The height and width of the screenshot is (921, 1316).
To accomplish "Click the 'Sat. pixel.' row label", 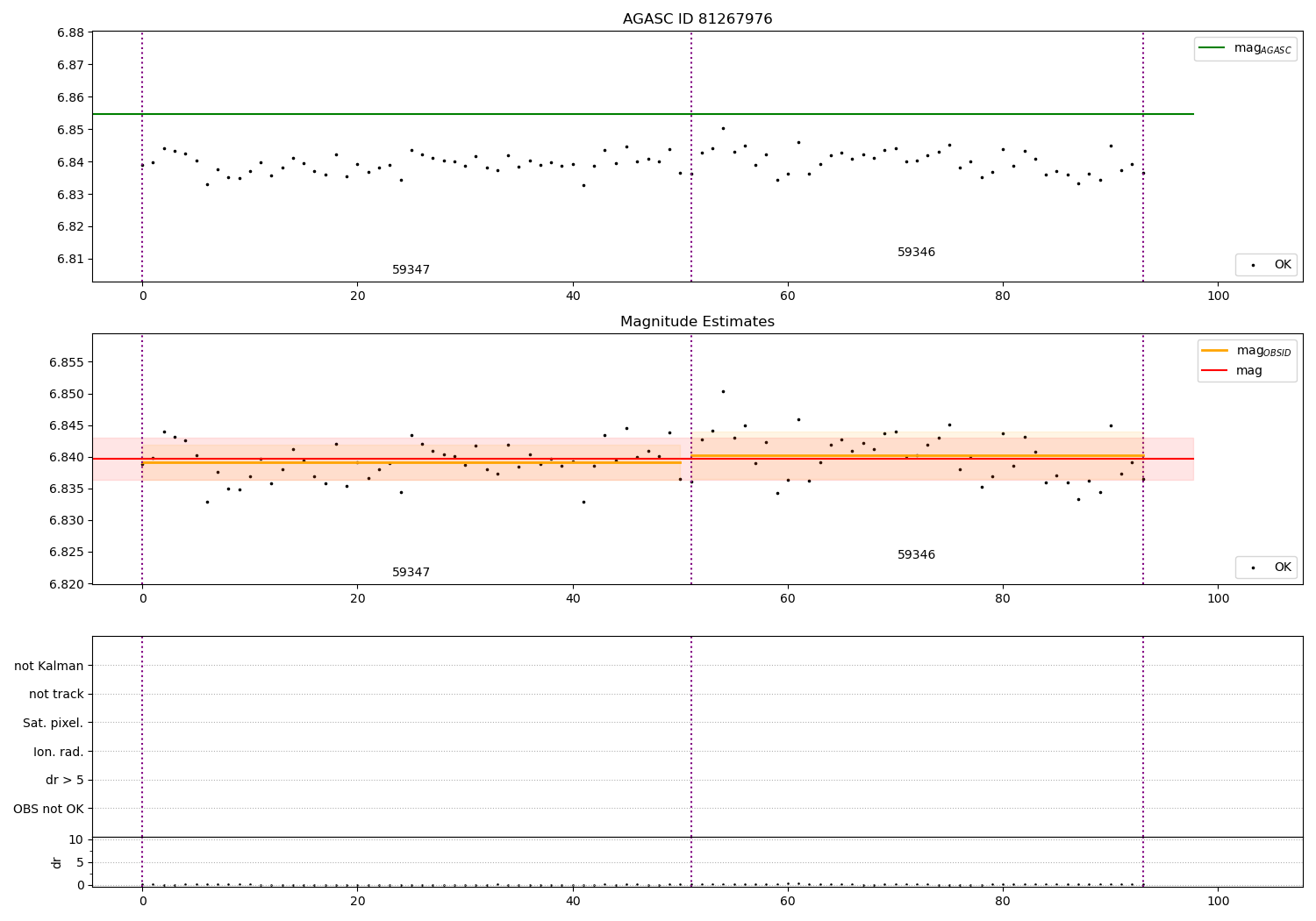I will coord(54,723).
